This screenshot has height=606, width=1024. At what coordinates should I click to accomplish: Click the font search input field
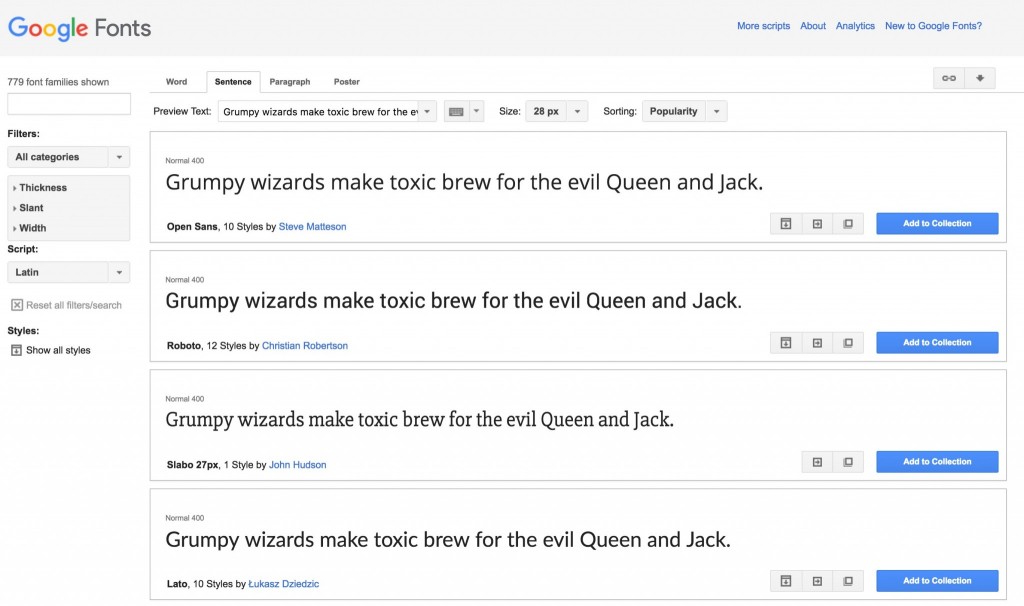[x=69, y=104]
